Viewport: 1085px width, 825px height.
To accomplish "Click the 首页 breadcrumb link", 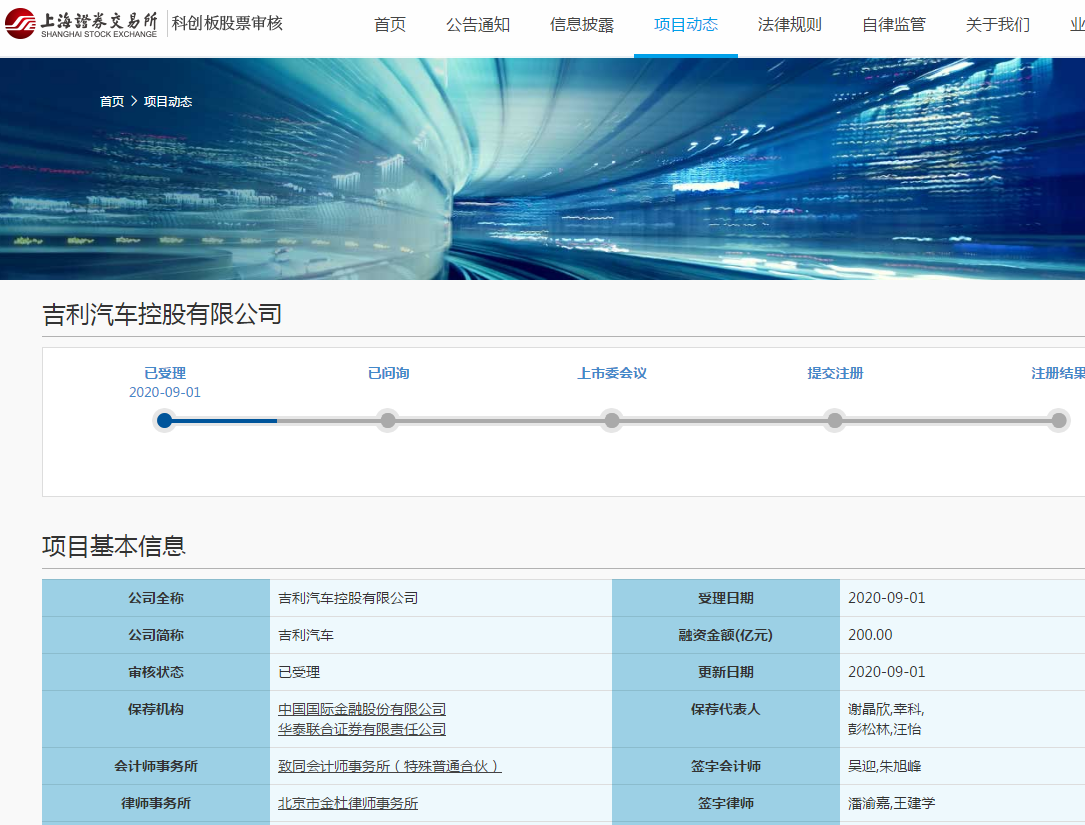I will (x=111, y=102).
